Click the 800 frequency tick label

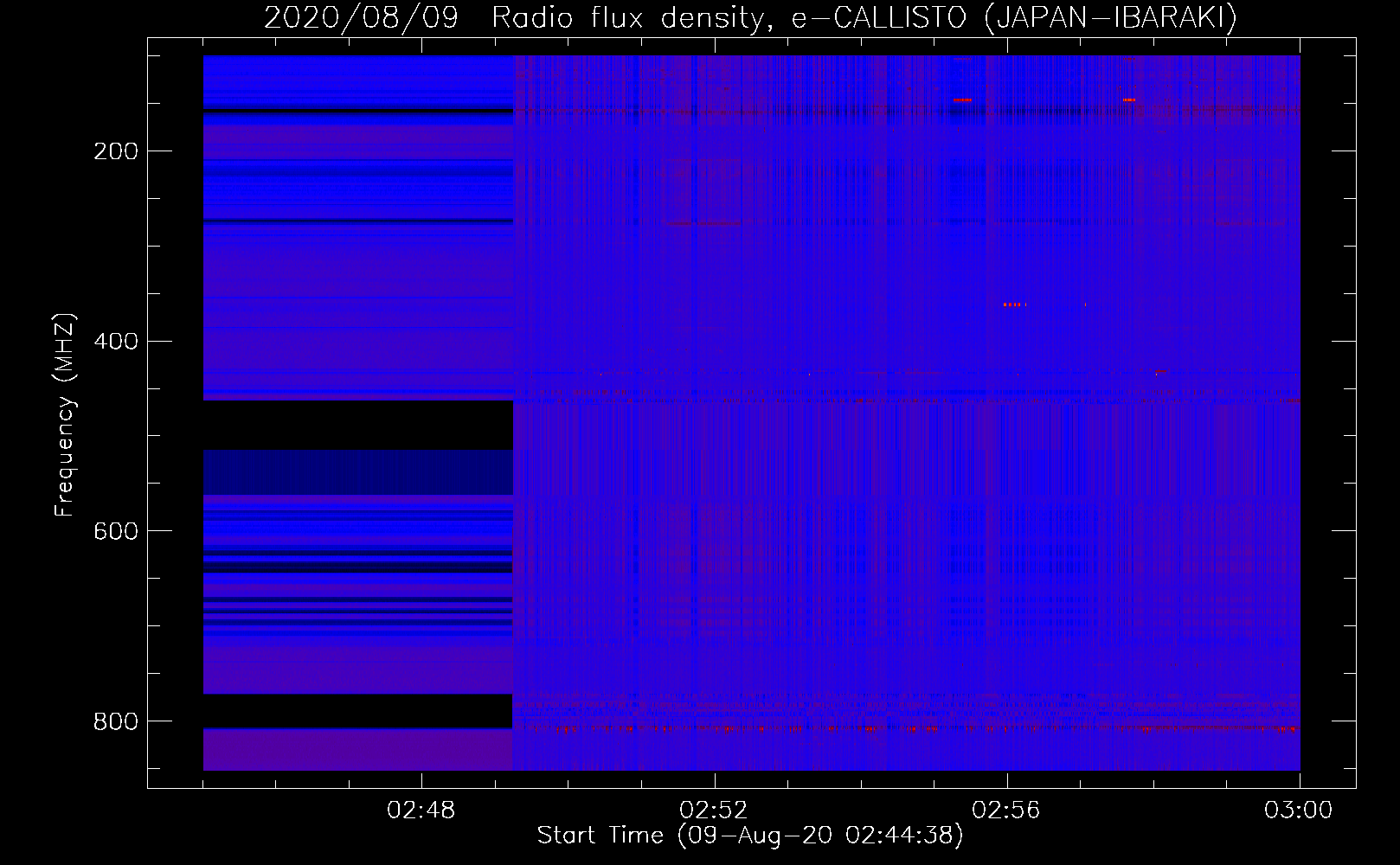click(x=116, y=721)
